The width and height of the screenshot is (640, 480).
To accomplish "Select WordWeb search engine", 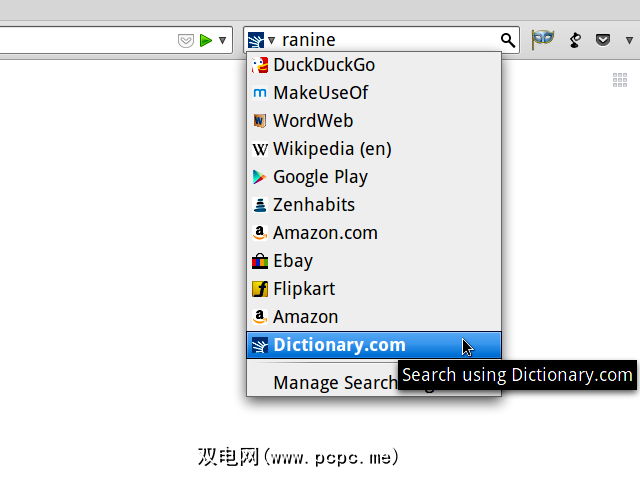I will 374,121.
